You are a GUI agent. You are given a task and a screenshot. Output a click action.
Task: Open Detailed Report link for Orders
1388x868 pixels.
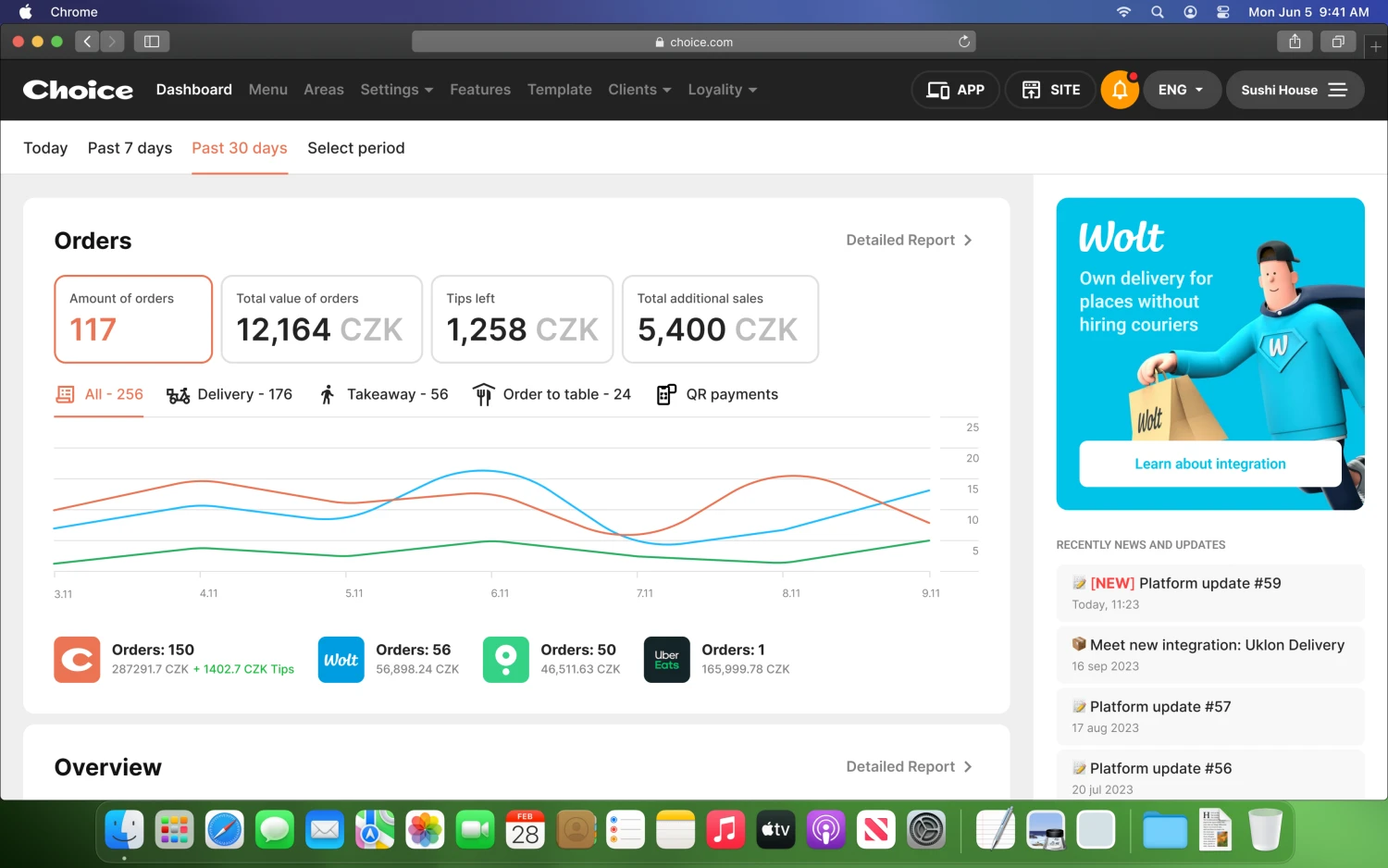(x=909, y=241)
